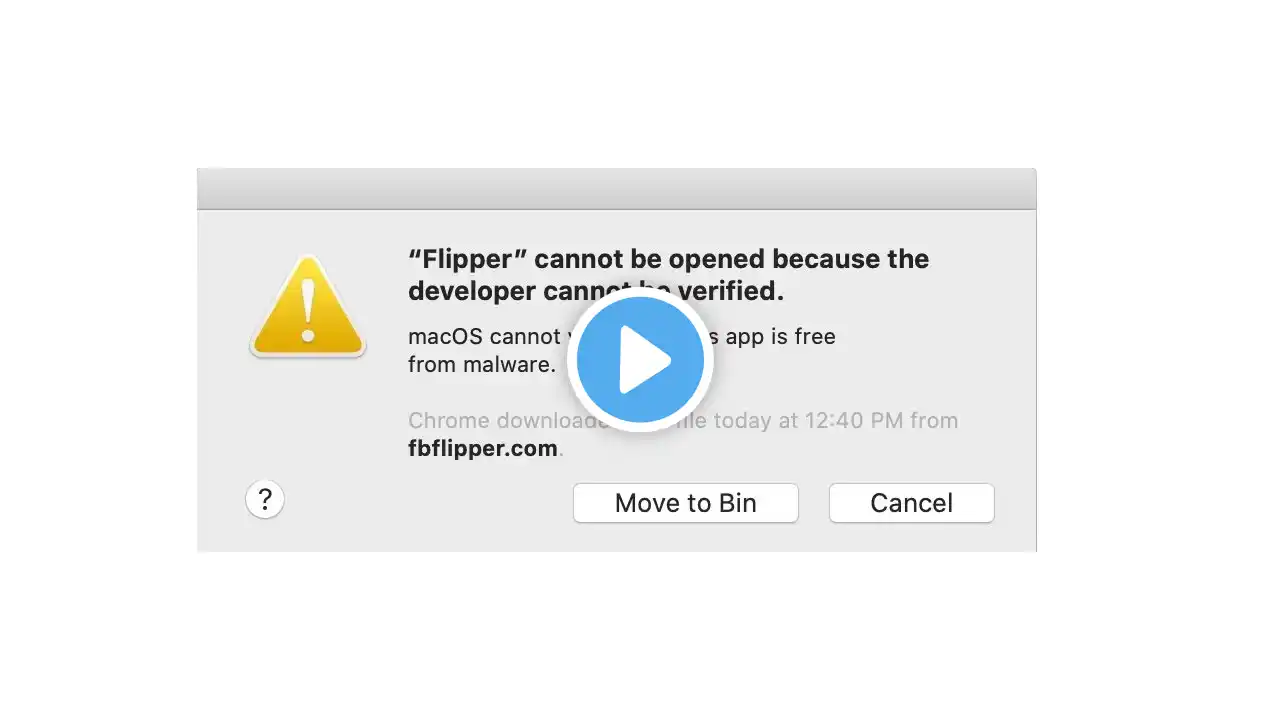Click the Move to Bin button
1280x720 pixels.
coord(685,503)
